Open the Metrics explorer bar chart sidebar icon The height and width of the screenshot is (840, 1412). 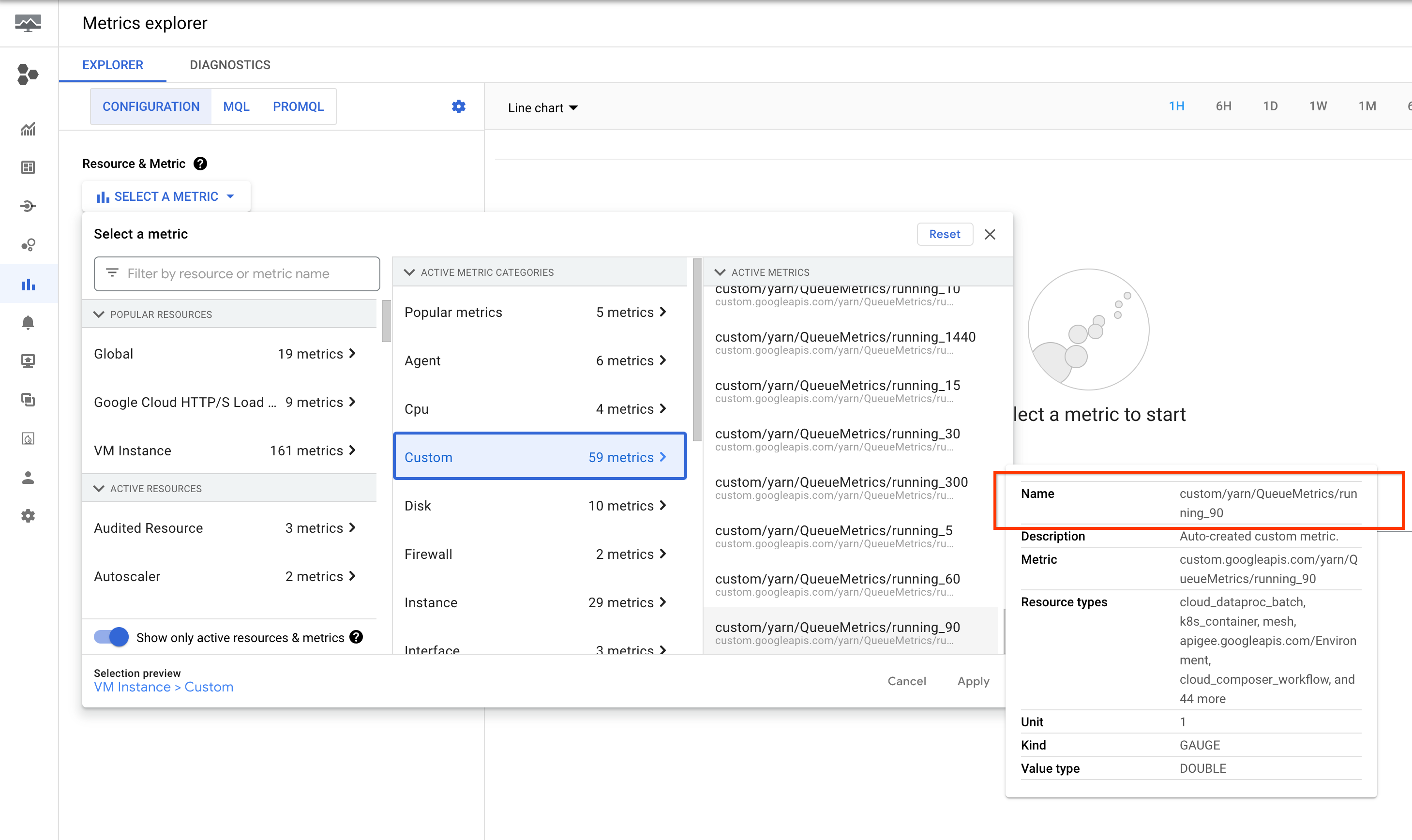click(28, 284)
